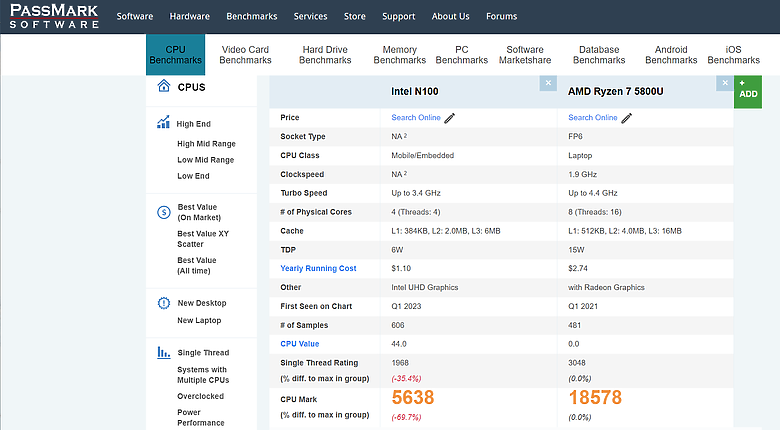This screenshot has height=430, width=780.
Task: Edit price pencil icon for Intel N100
Action: 450,118
